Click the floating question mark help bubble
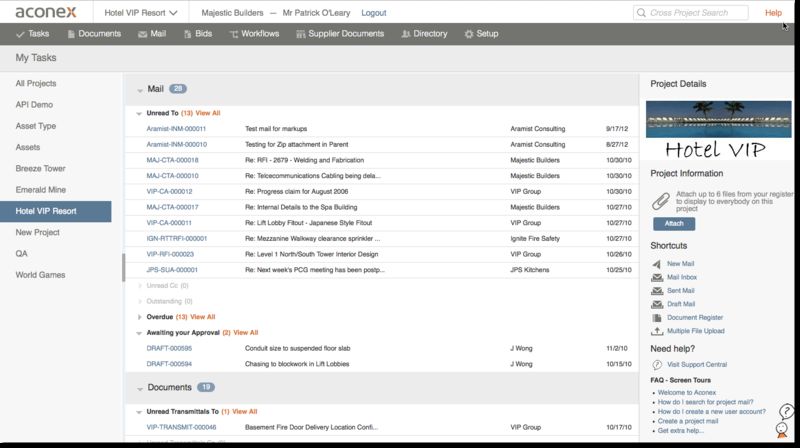The height and width of the screenshot is (448, 800). tap(786, 411)
